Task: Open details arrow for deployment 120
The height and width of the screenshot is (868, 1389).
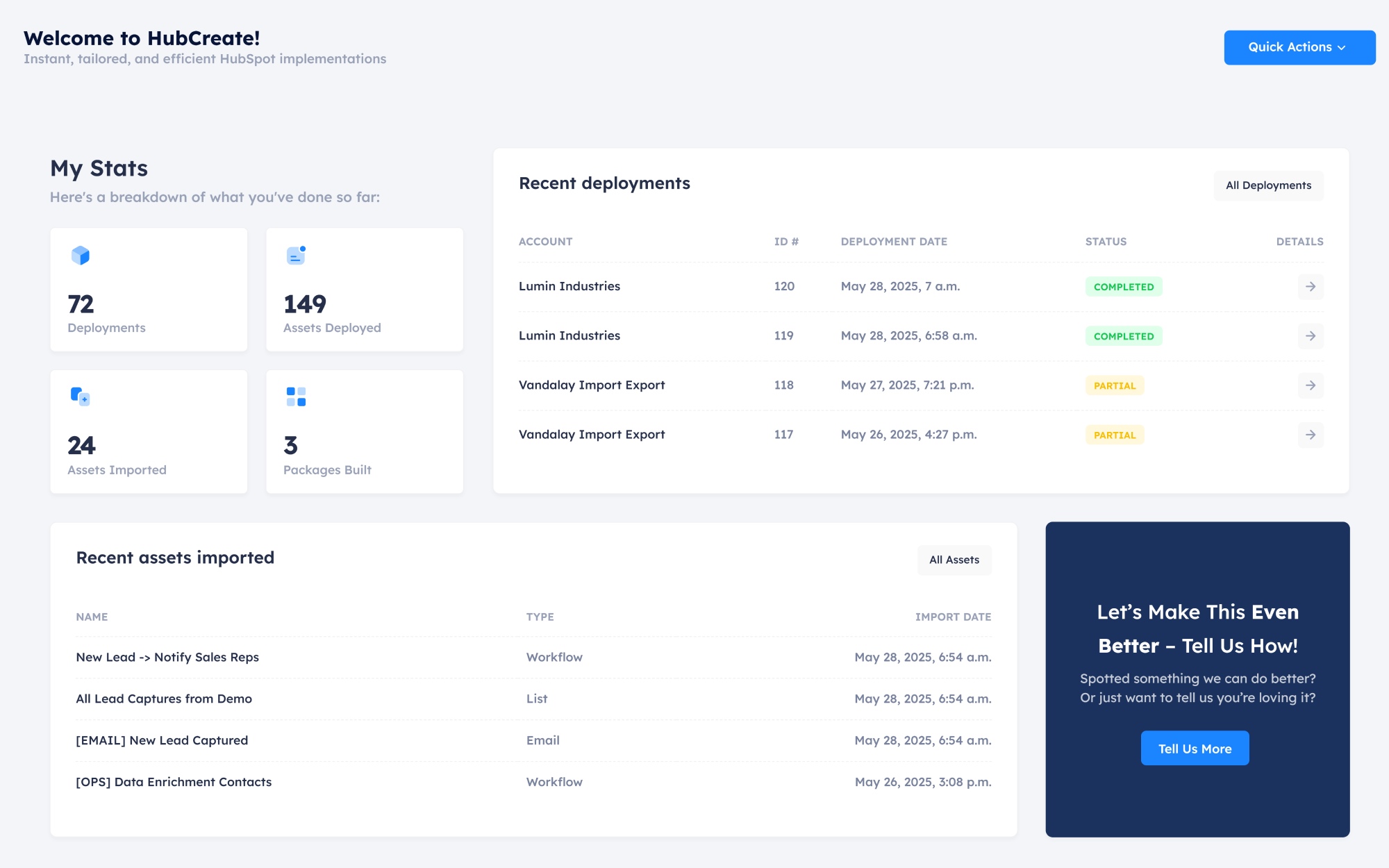Action: (1310, 287)
